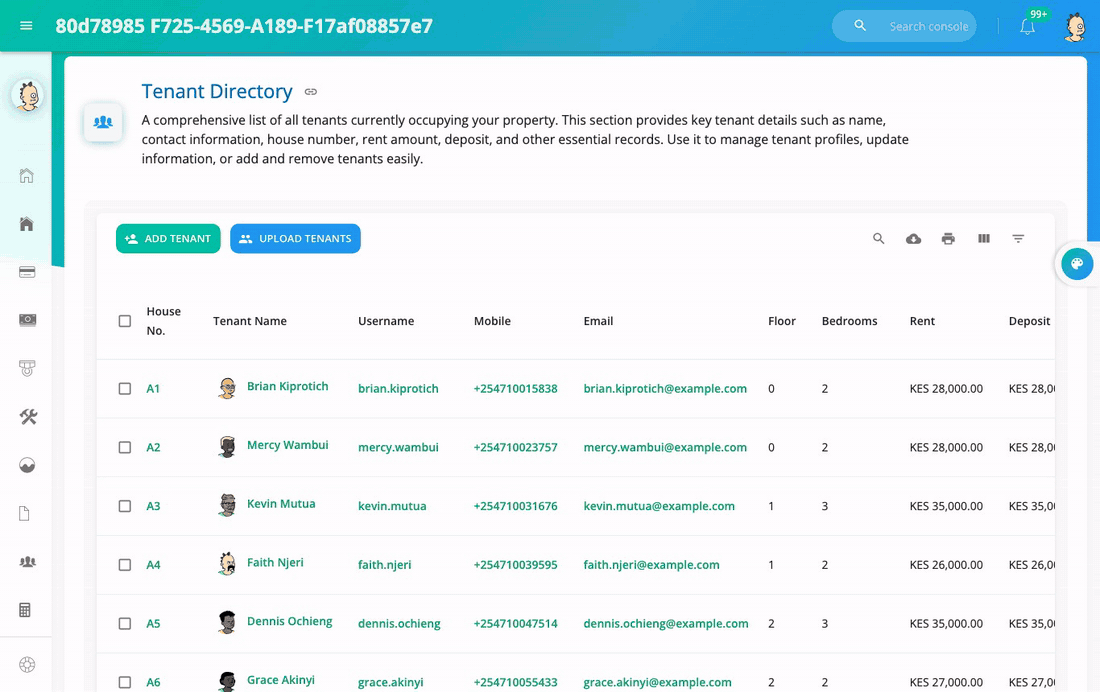Viewport: 1100px width, 692px height.
Task: Open the credit card icon in sidebar
Action: pos(27,272)
